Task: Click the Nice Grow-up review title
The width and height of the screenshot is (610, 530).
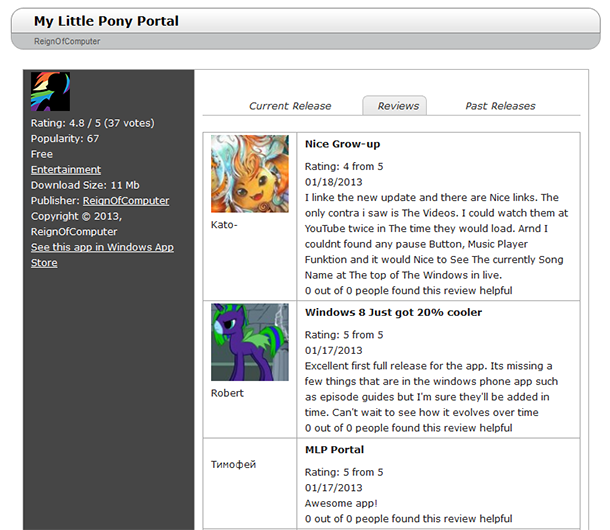Action: pos(342,144)
